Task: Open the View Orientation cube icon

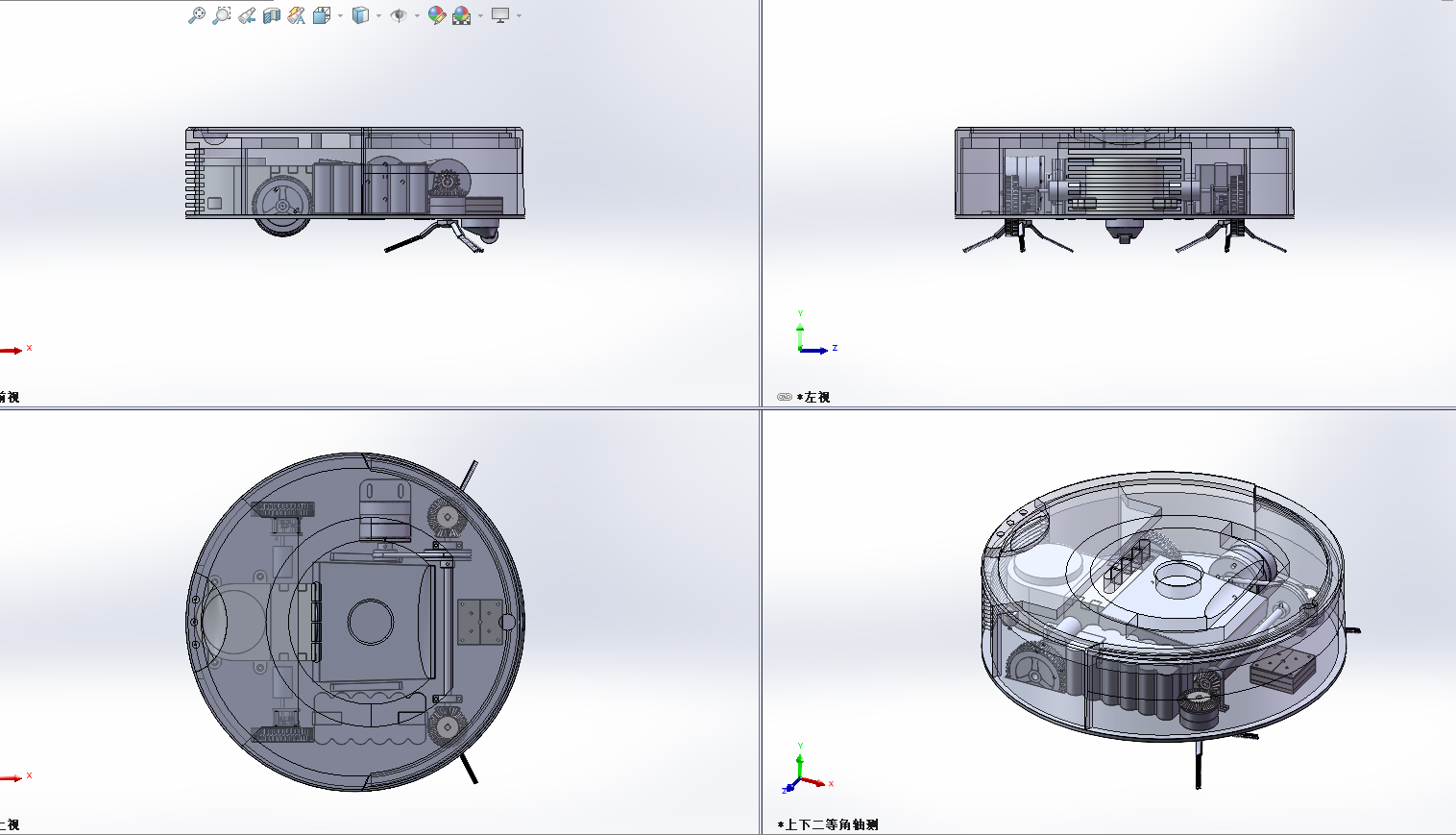Action: (322, 15)
